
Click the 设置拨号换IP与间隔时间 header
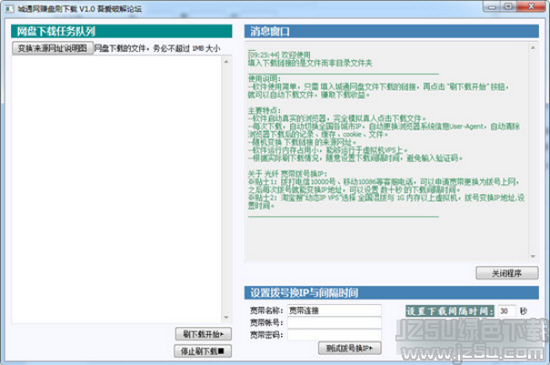[391, 293]
